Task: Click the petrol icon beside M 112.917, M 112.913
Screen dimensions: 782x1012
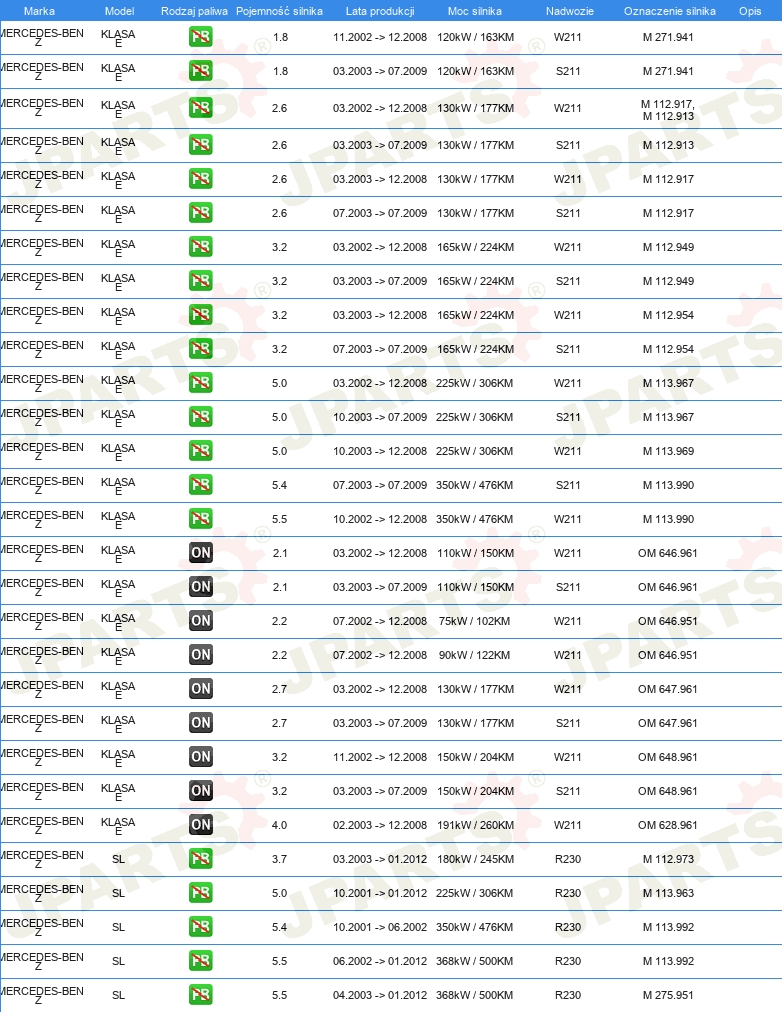Action: click(201, 107)
